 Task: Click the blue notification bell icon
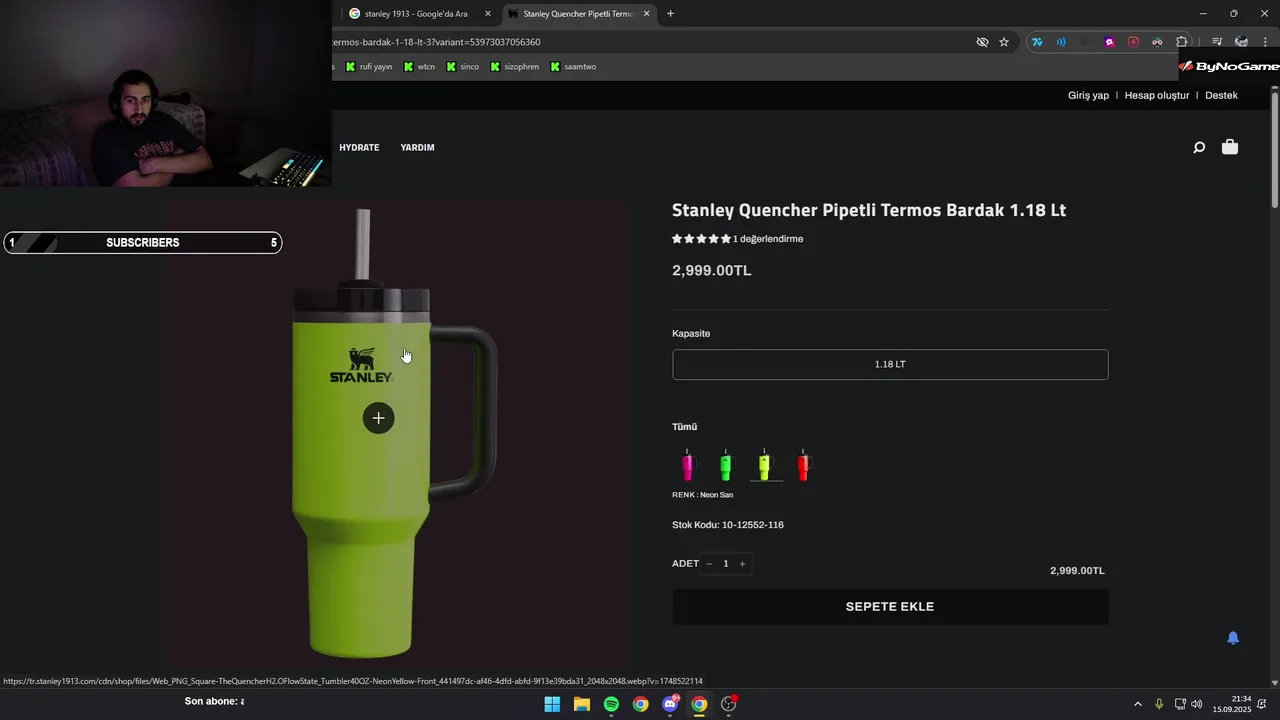point(1233,638)
